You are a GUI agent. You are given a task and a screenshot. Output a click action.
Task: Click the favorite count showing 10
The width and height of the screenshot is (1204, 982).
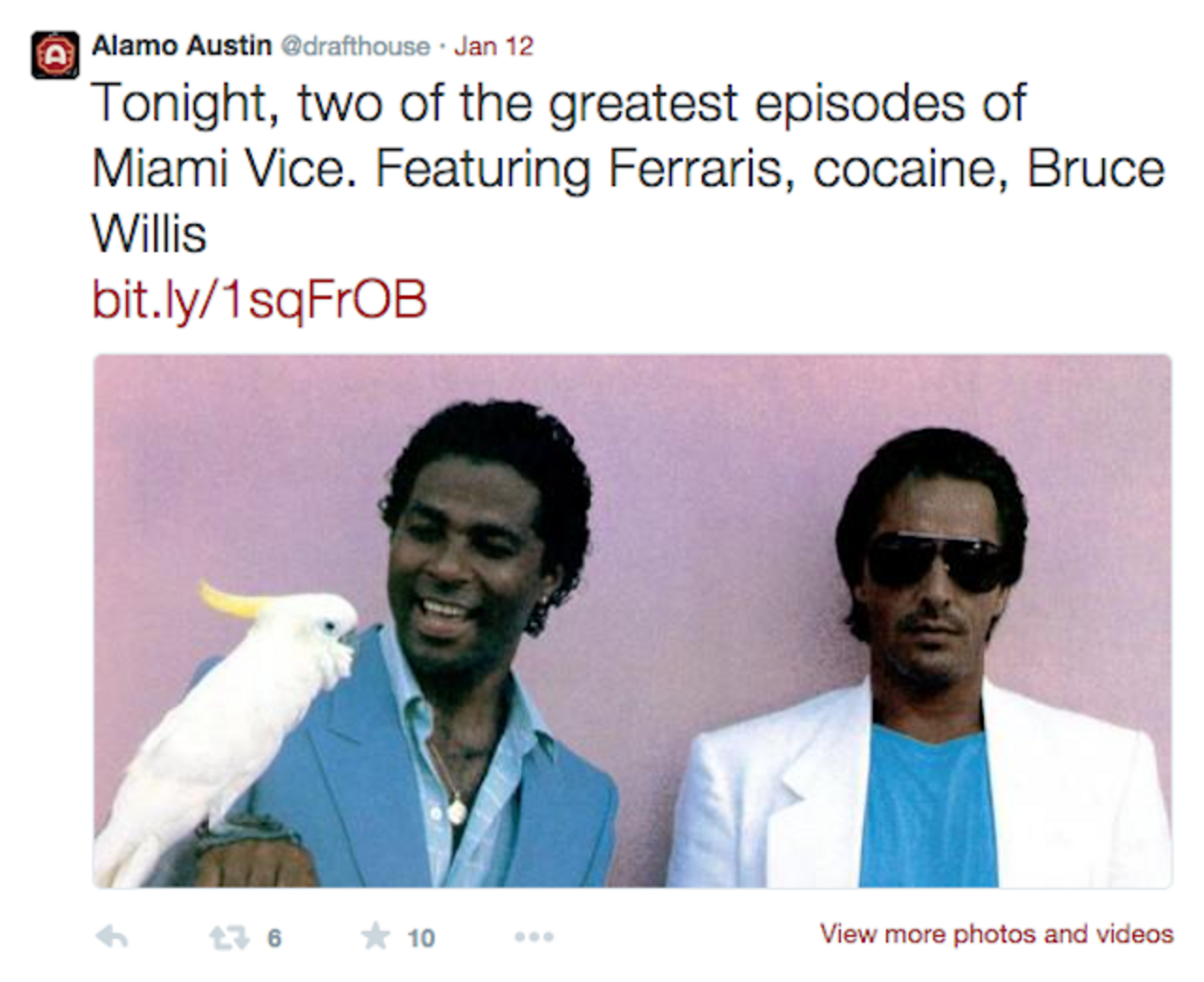[420, 936]
